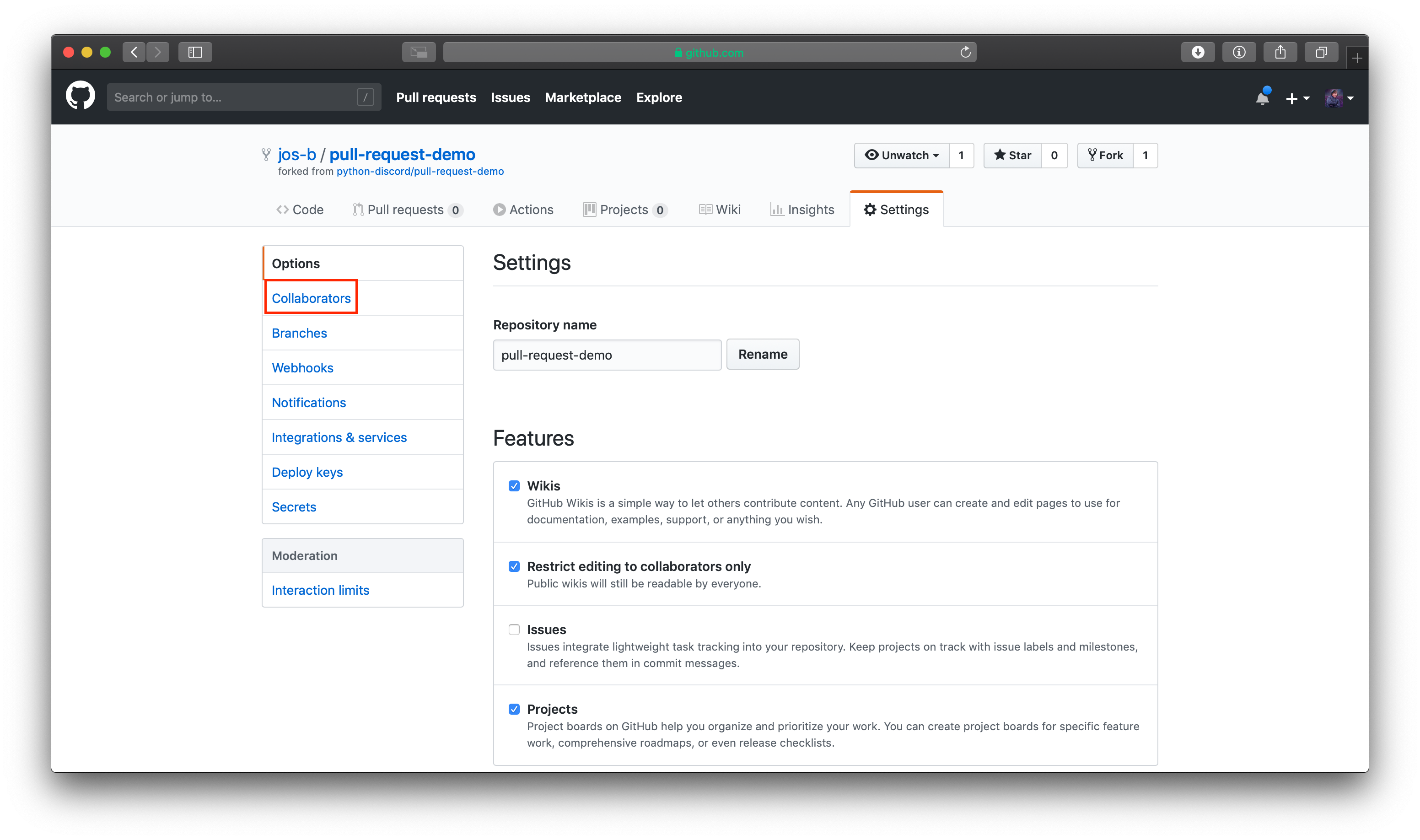1420x840 pixels.
Task: Open Collaborators in the settings sidebar
Action: tap(311, 298)
